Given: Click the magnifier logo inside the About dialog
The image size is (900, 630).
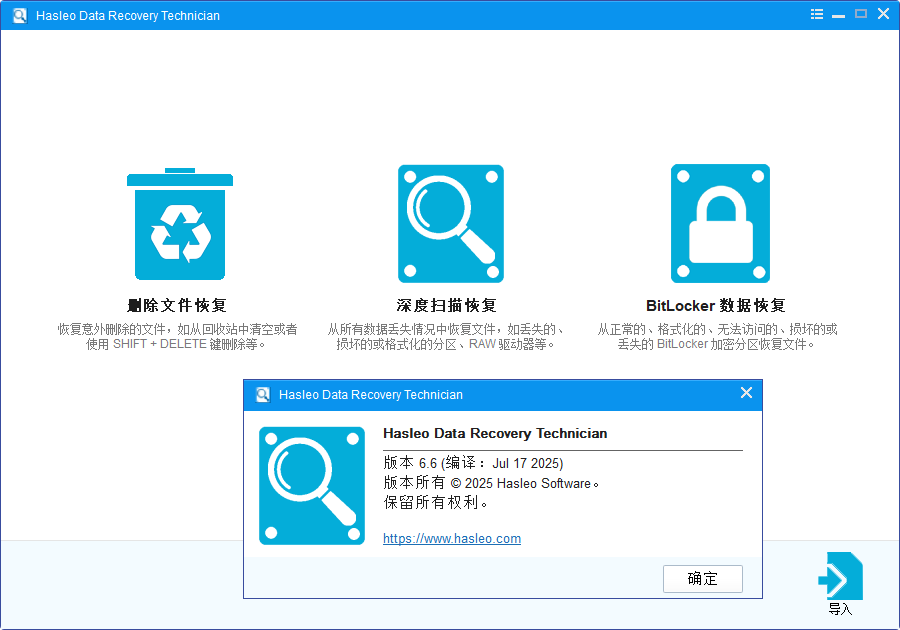Looking at the screenshot, I should [312, 486].
